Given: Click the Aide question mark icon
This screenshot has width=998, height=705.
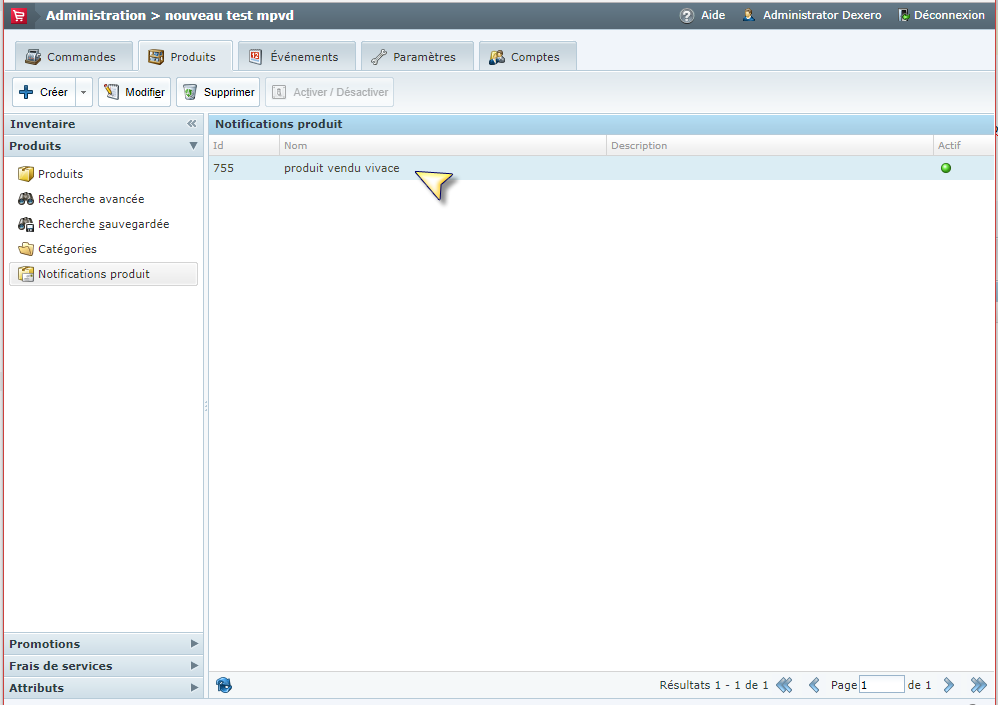Looking at the screenshot, I should tap(687, 15).
